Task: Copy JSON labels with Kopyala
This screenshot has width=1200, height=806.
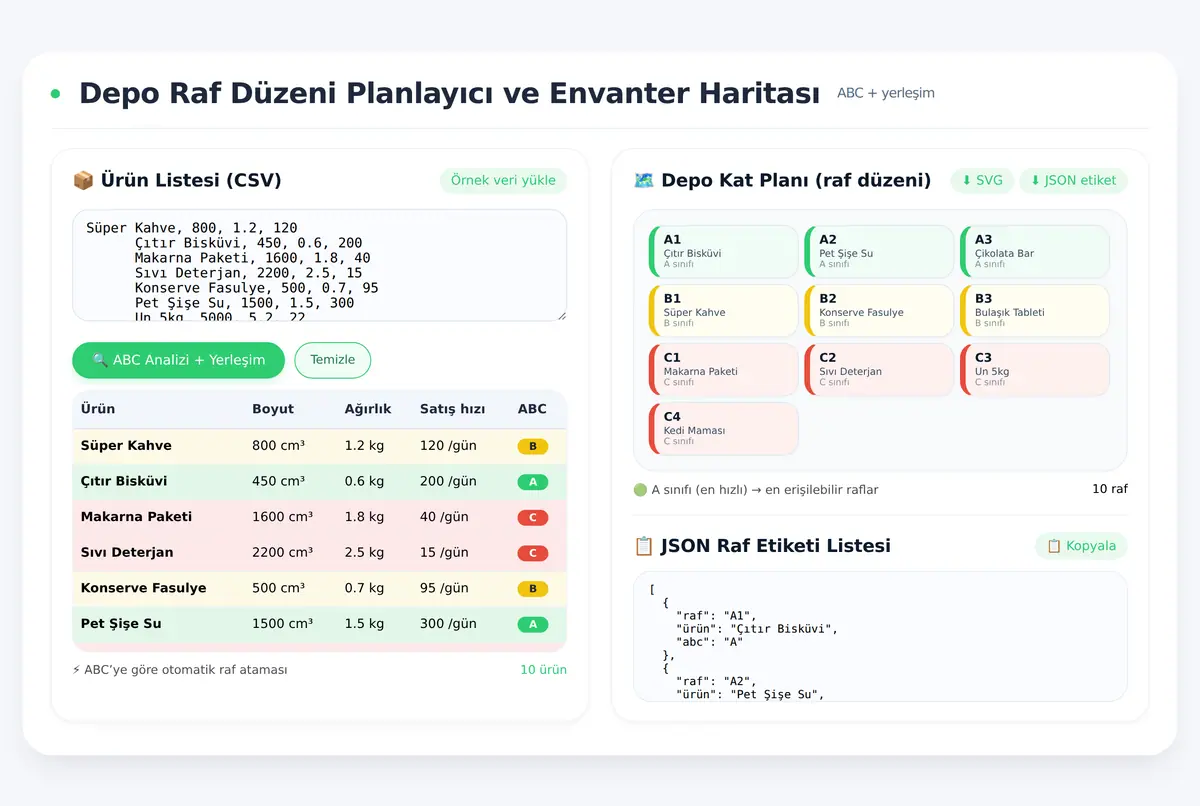Action: coord(1081,546)
